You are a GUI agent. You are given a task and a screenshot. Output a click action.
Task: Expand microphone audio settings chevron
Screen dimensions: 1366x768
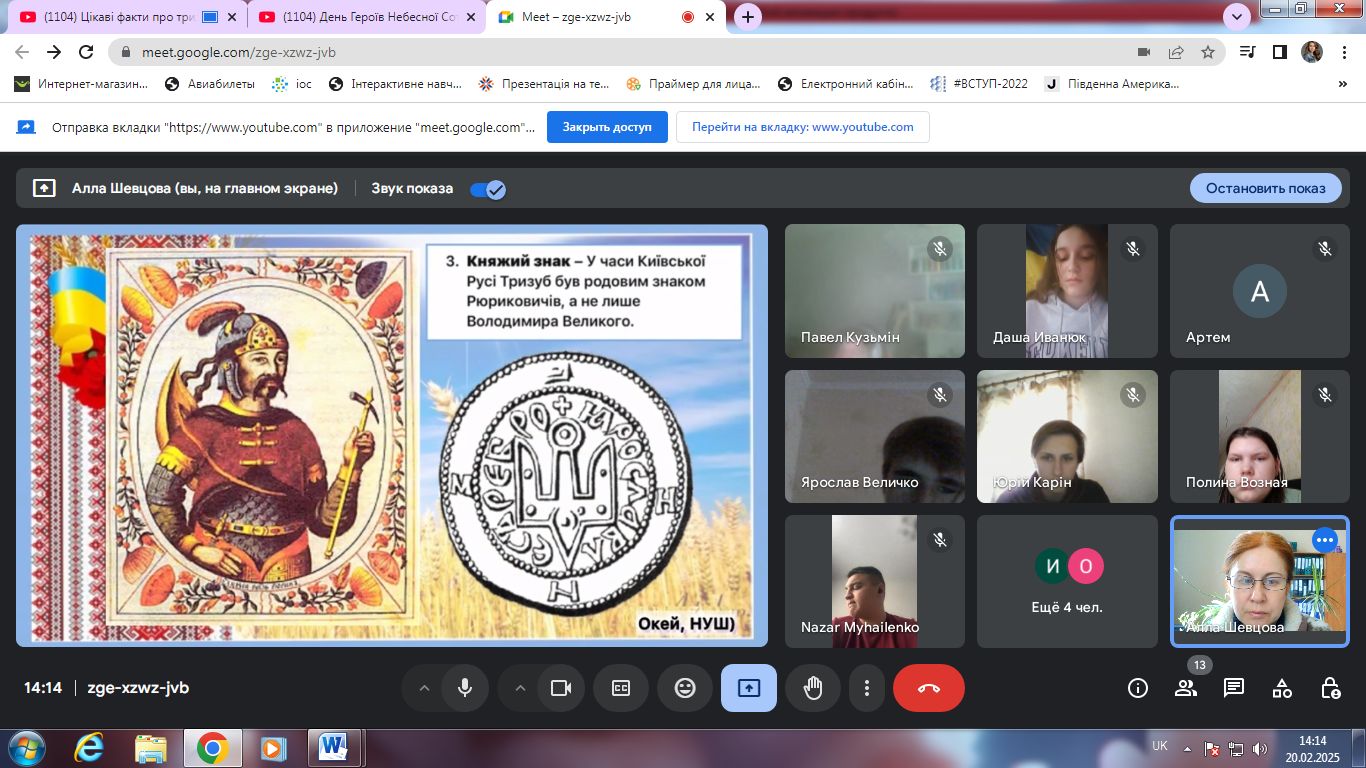click(x=424, y=688)
